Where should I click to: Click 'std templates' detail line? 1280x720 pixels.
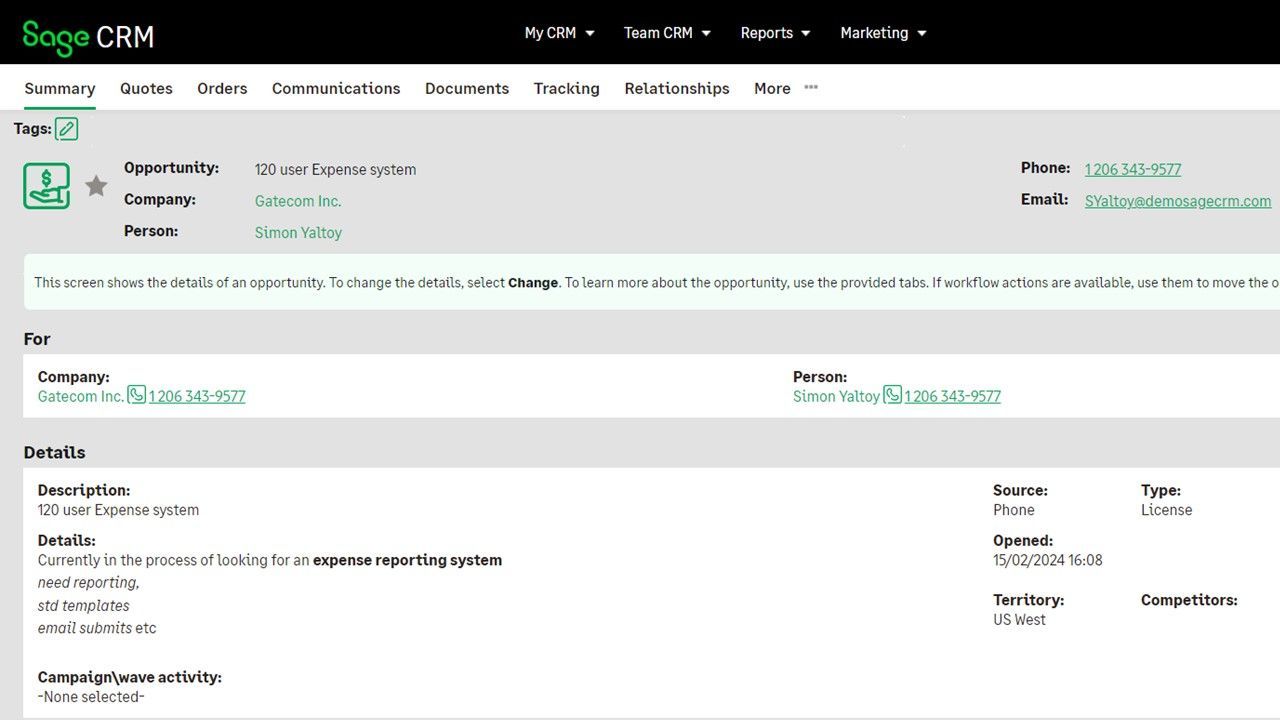pyautogui.click(x=84, y=606)
